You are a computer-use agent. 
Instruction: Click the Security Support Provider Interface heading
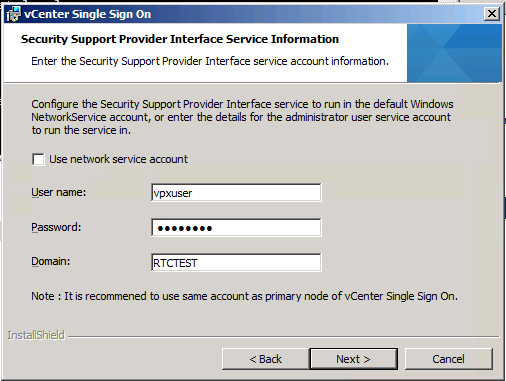tap(180, 39)
